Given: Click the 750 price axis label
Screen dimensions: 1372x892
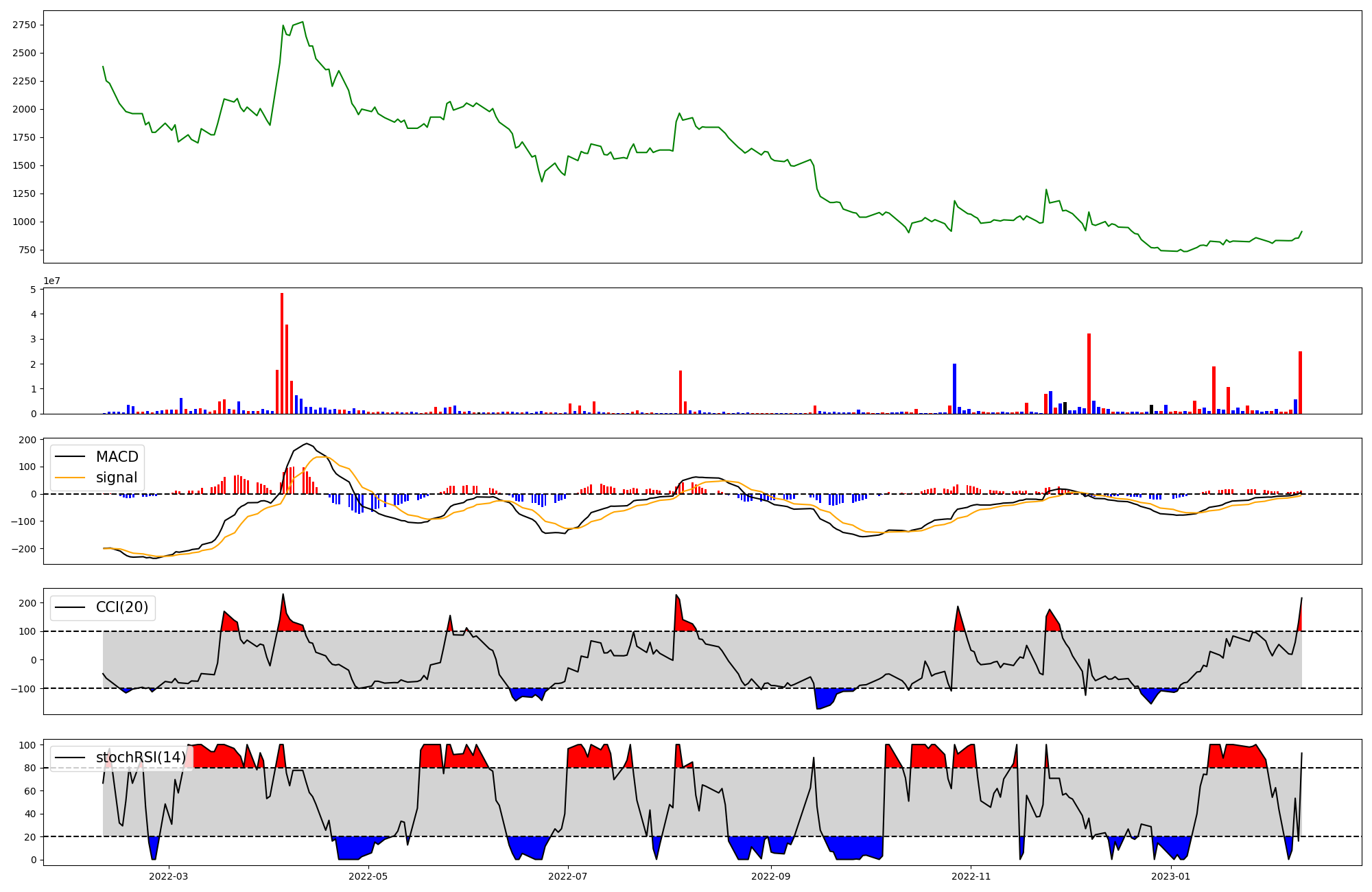Looking at the screenshot, I should point(27,250).
